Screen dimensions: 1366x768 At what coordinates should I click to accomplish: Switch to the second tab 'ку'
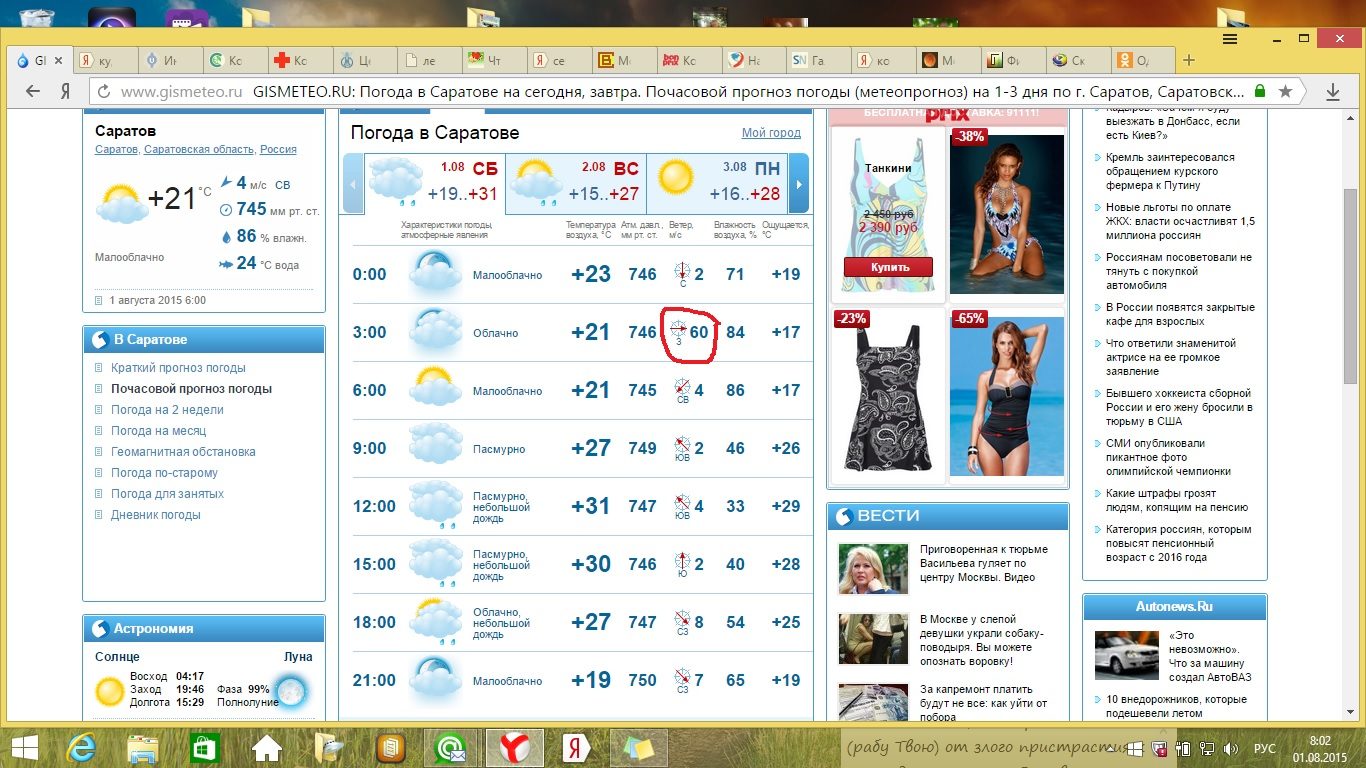[x=105, y=61]
